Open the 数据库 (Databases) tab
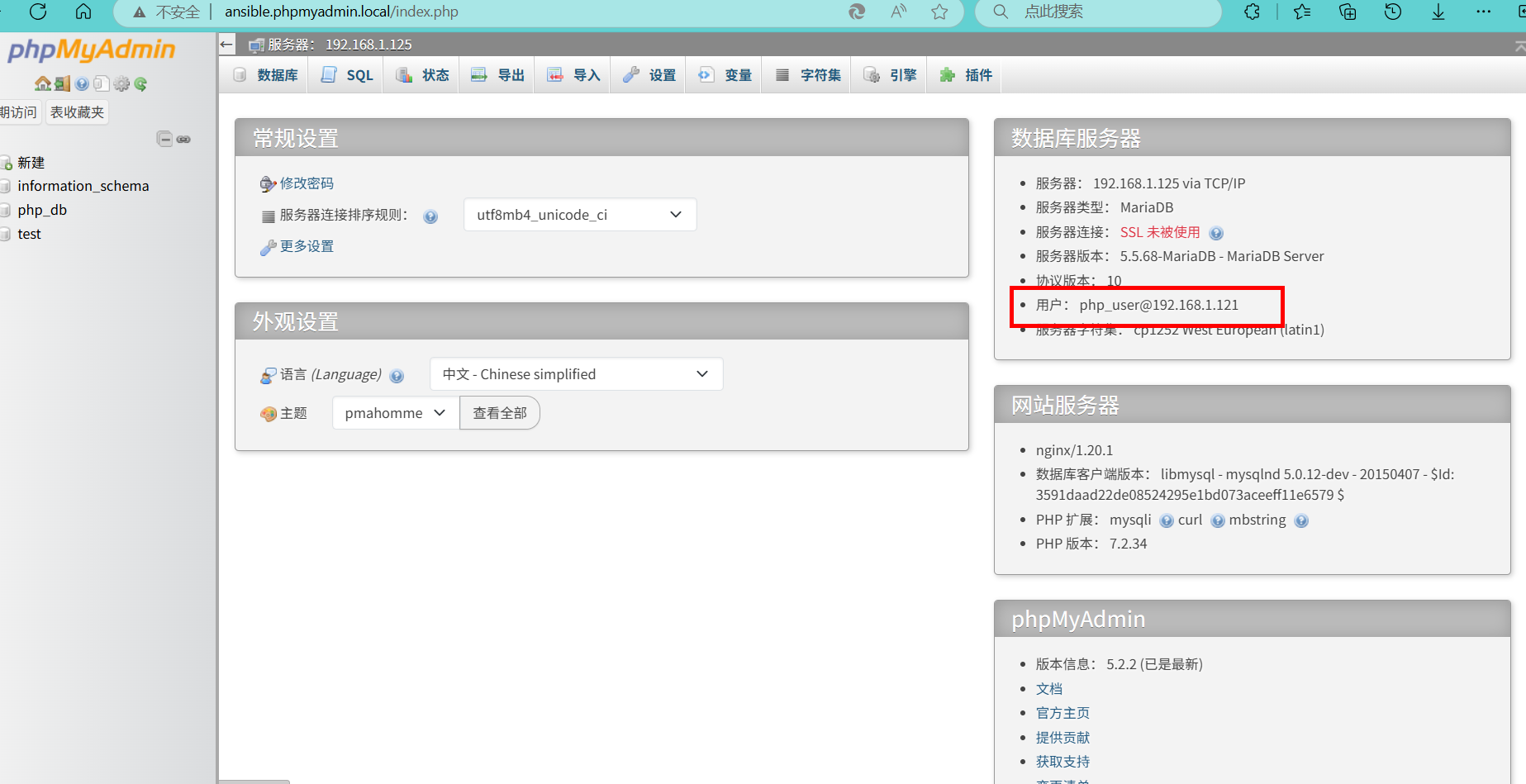The width and height of the screenshot is (1526, 784). coord(266,75)
